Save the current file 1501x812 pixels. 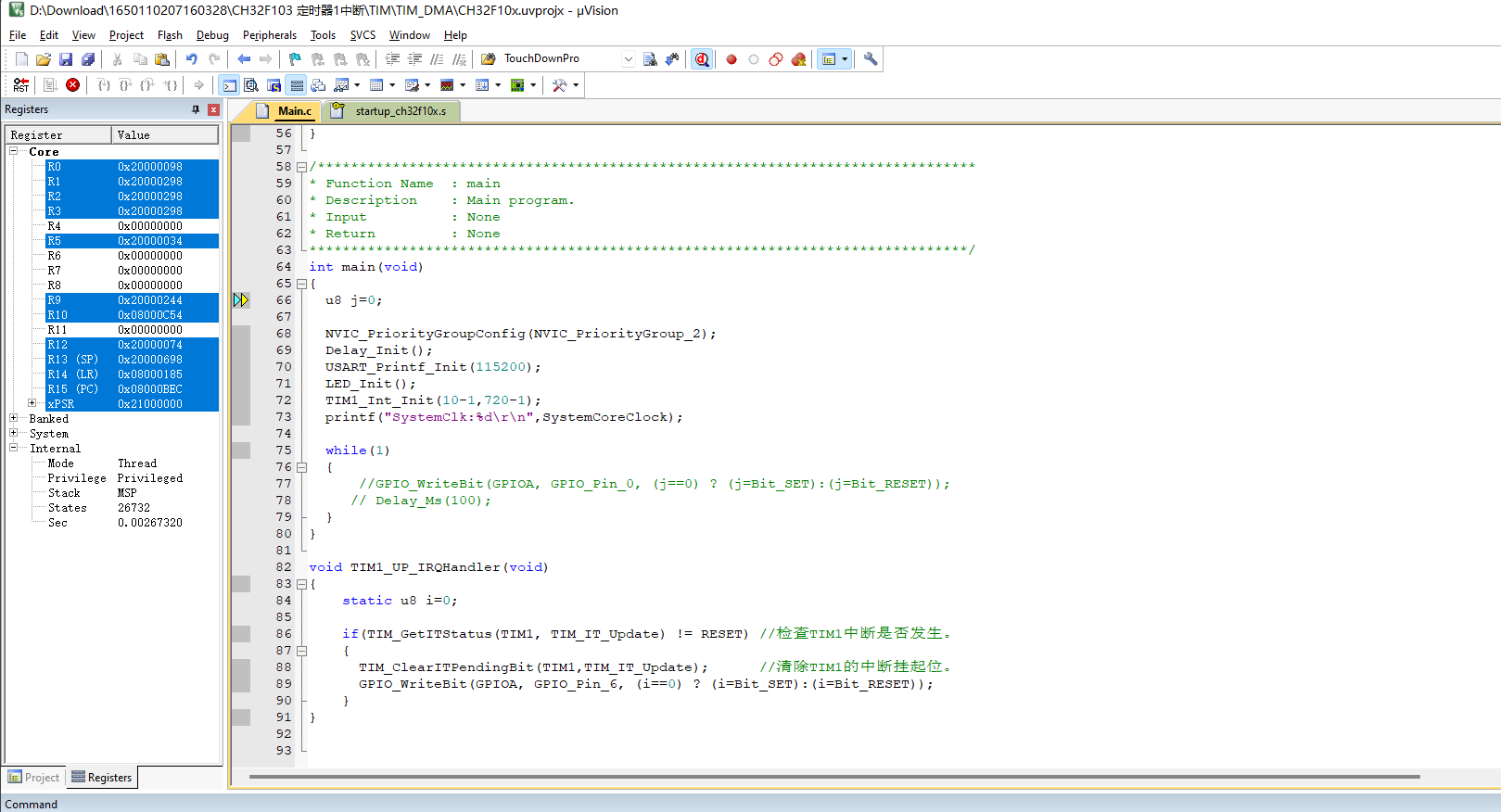pyautogui.click(x=66, y=59)
